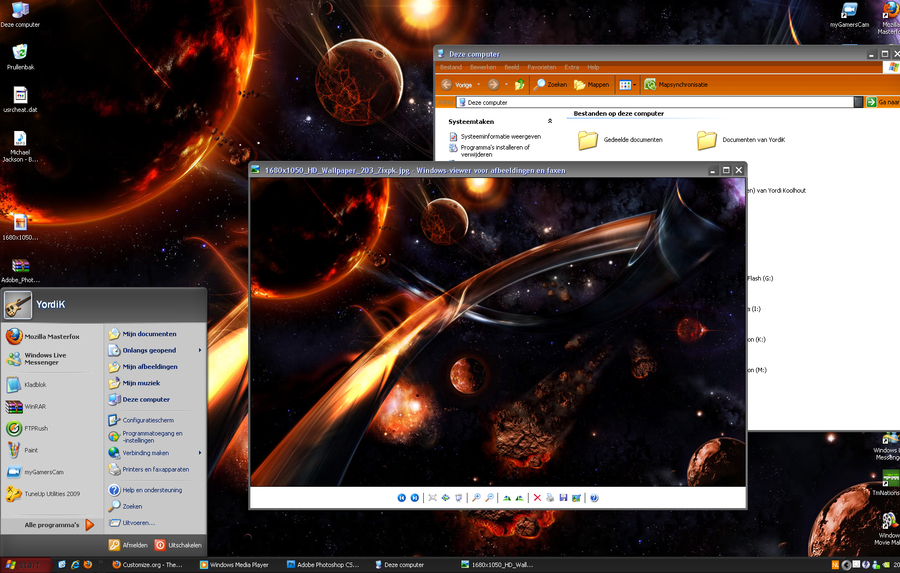Click the Start button
The width and height of the screenshot is (900, 573).
click(25, 565)
